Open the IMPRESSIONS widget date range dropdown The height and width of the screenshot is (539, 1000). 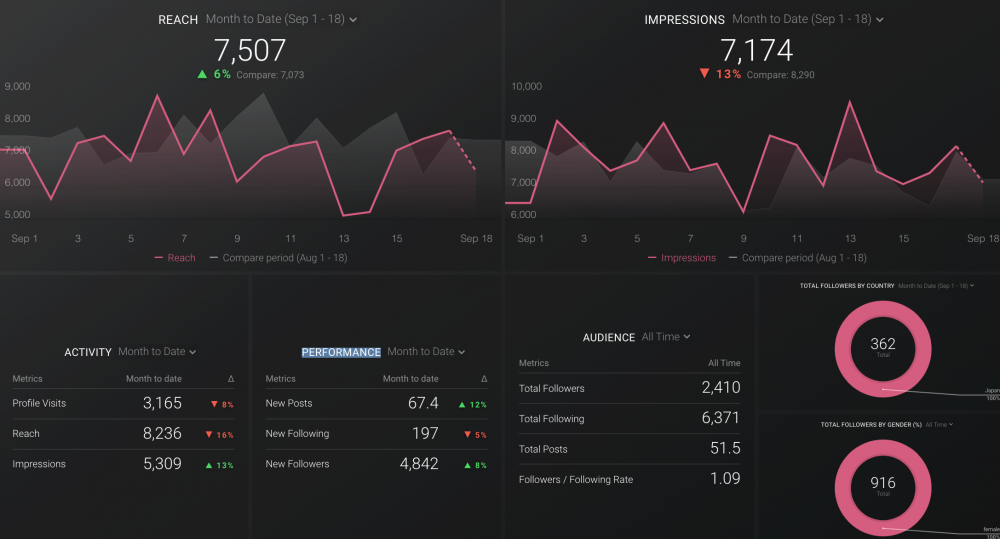tap(808, 19)
